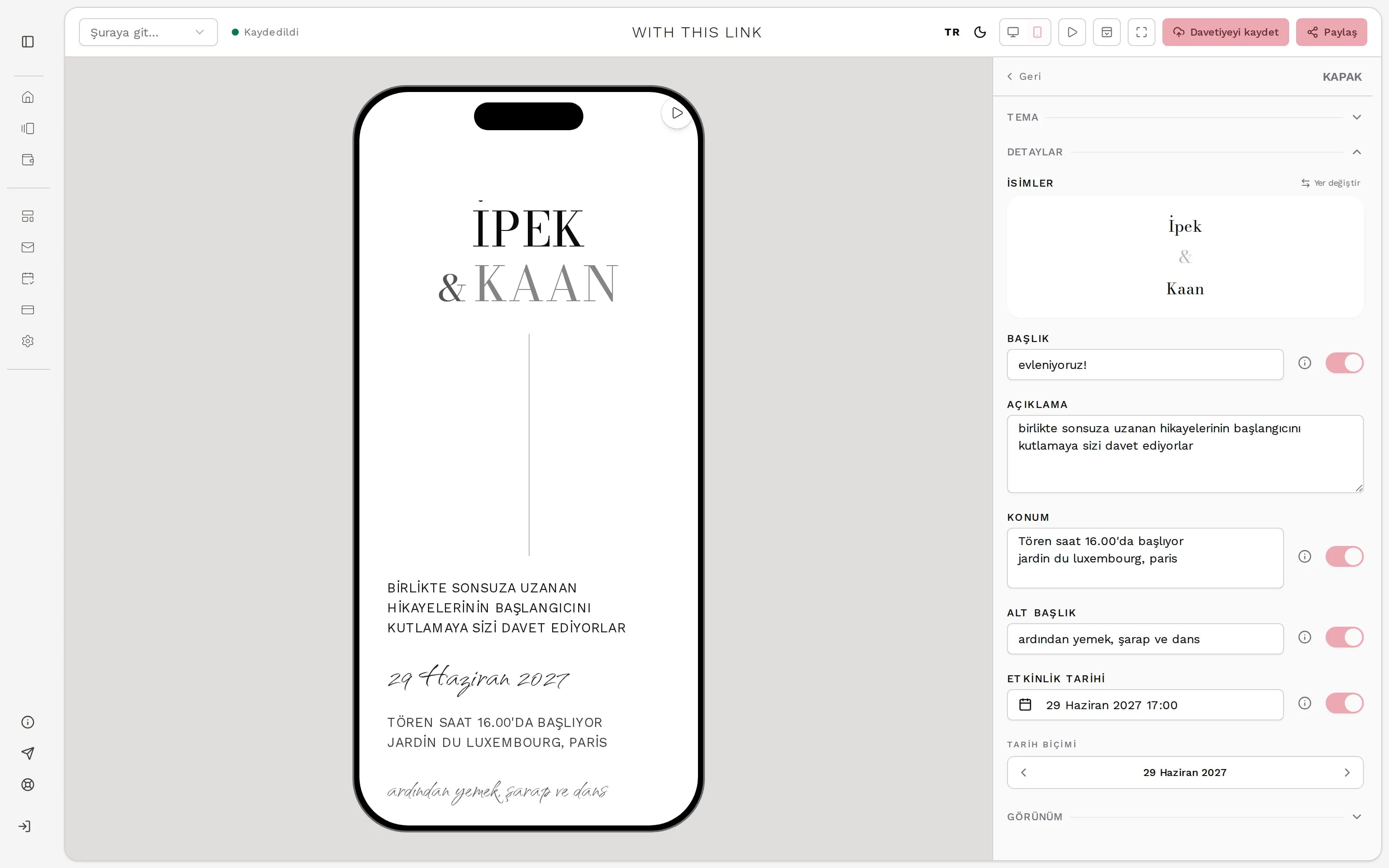Disable the Etkinlik Tarihi toggle
Viewport: 1389px width, 868px height.
(x=1344, y=703)
